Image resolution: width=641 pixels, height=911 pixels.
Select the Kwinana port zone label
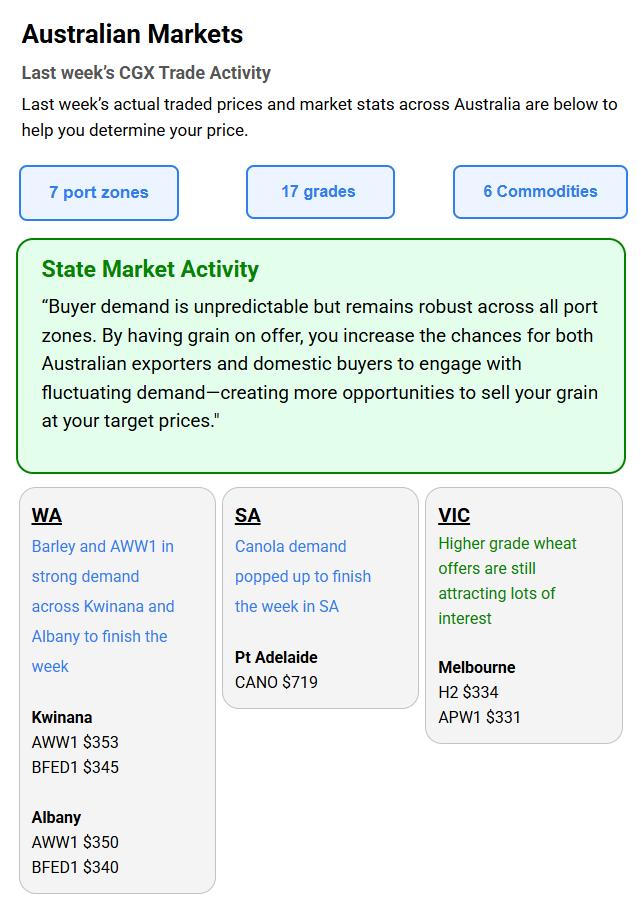tap(62, 717)
